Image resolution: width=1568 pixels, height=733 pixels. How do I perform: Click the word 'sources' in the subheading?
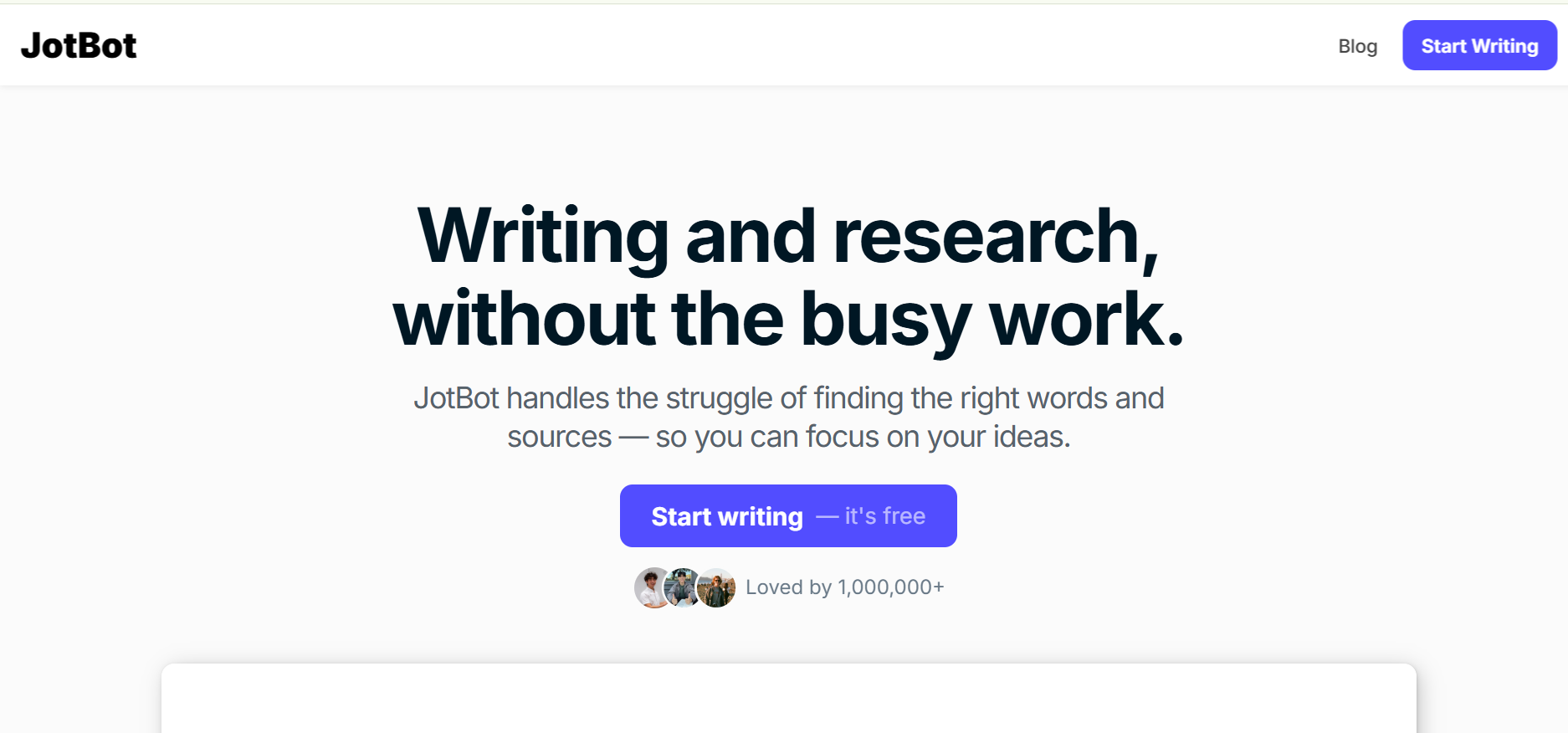click(x=559, y=437)
